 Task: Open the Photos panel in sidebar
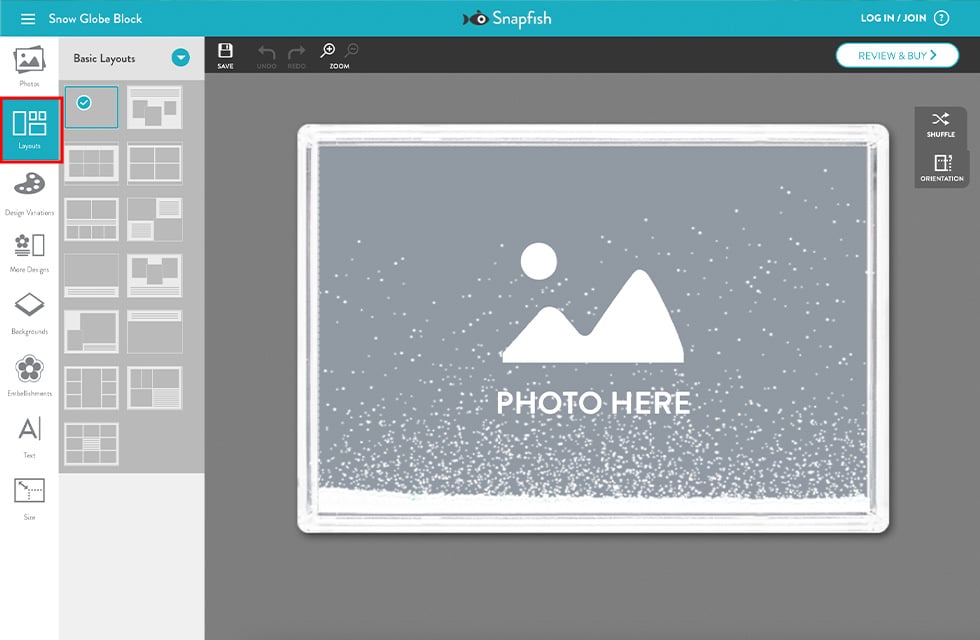[29, 65]
